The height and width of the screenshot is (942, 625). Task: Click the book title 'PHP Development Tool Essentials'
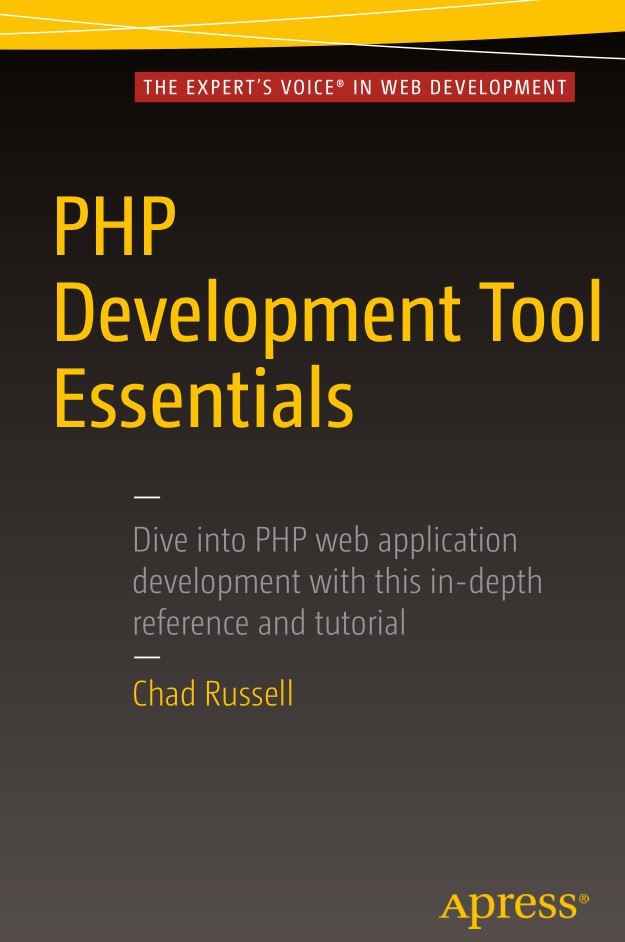pyautogui.click(x=328, y=311)
